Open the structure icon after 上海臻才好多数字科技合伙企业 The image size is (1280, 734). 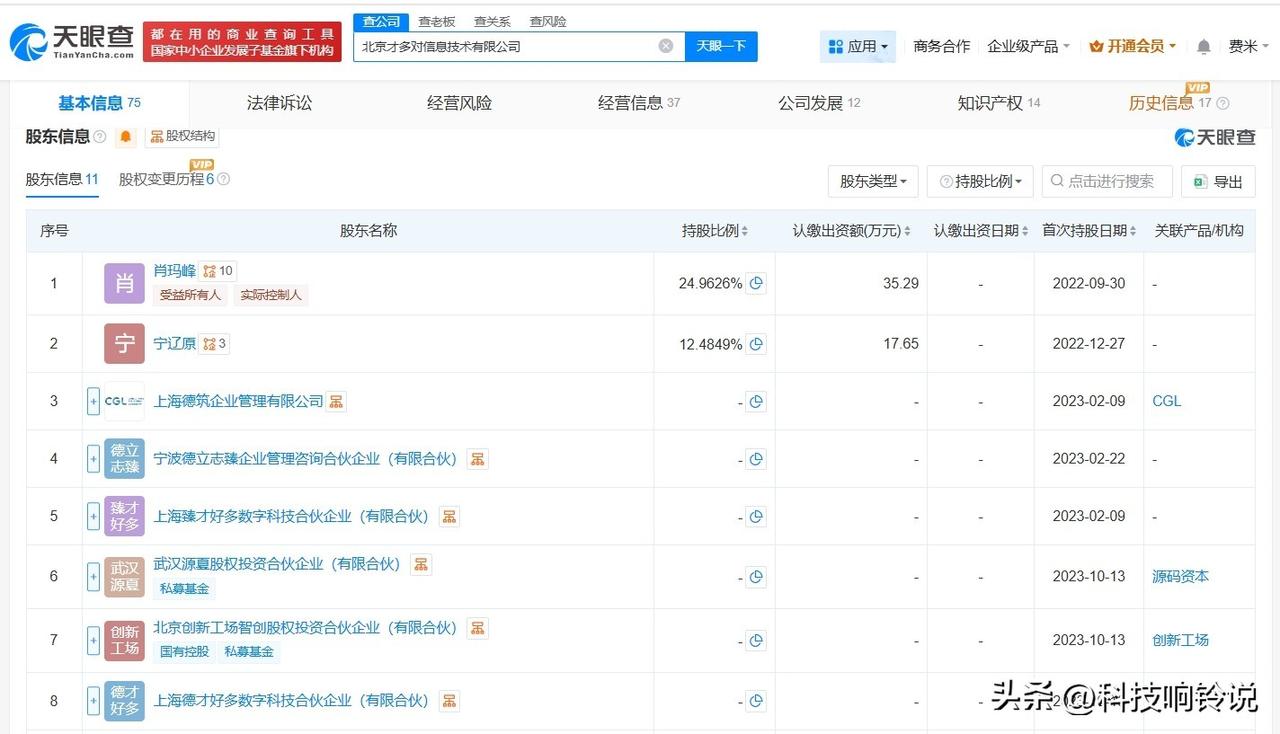tap(450, 517)
